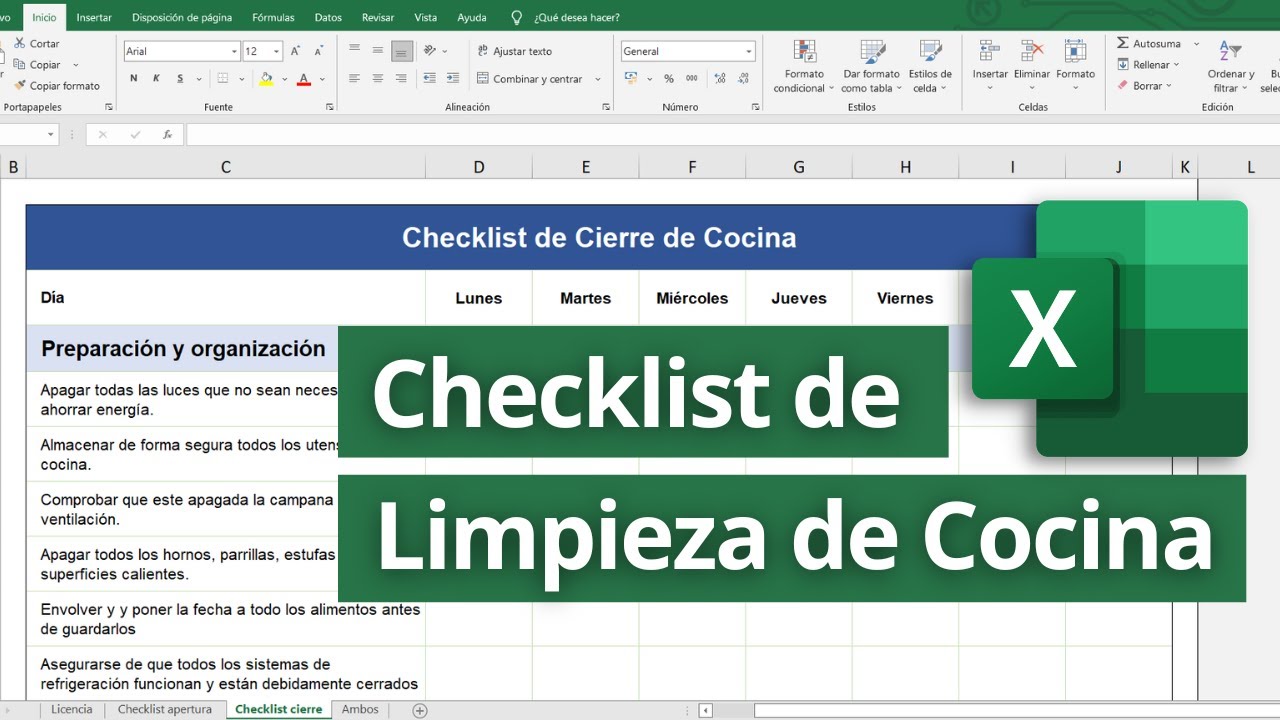Decrease font size with the smaller A
Image resolution: width=1280 pixels, height=720 pixels.
317,51
